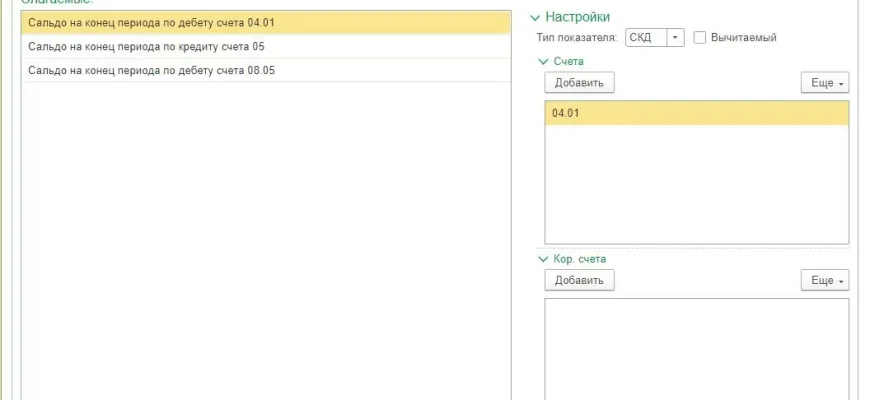Enable the Вычитаемый checkbox
The image size is (870, 400).
coord(700,38)
